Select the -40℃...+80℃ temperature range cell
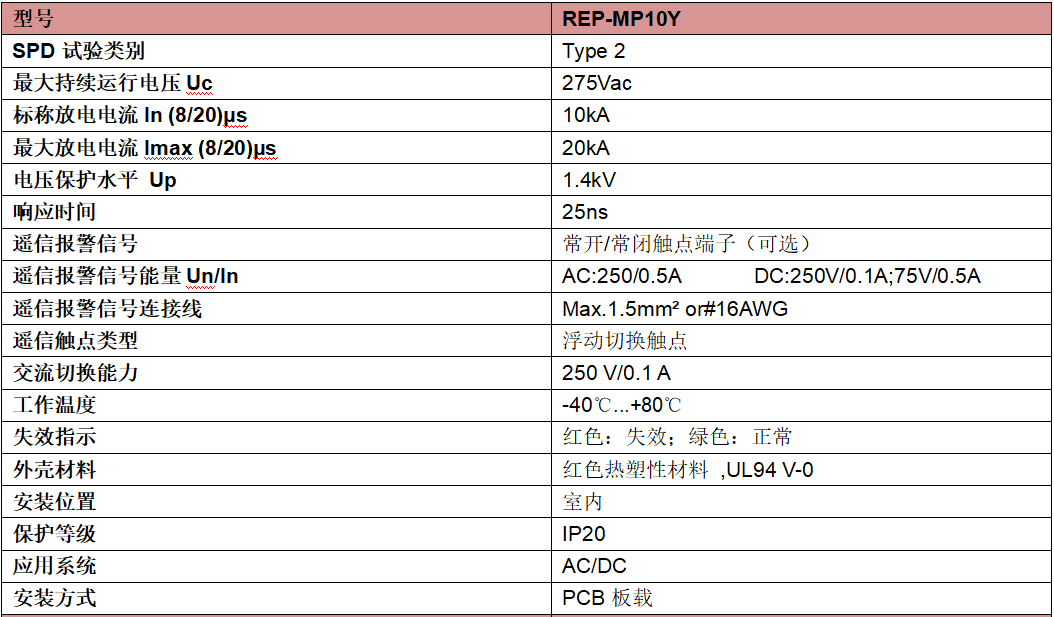Viewport: 1054px width, 617px height. pos(622,405)
